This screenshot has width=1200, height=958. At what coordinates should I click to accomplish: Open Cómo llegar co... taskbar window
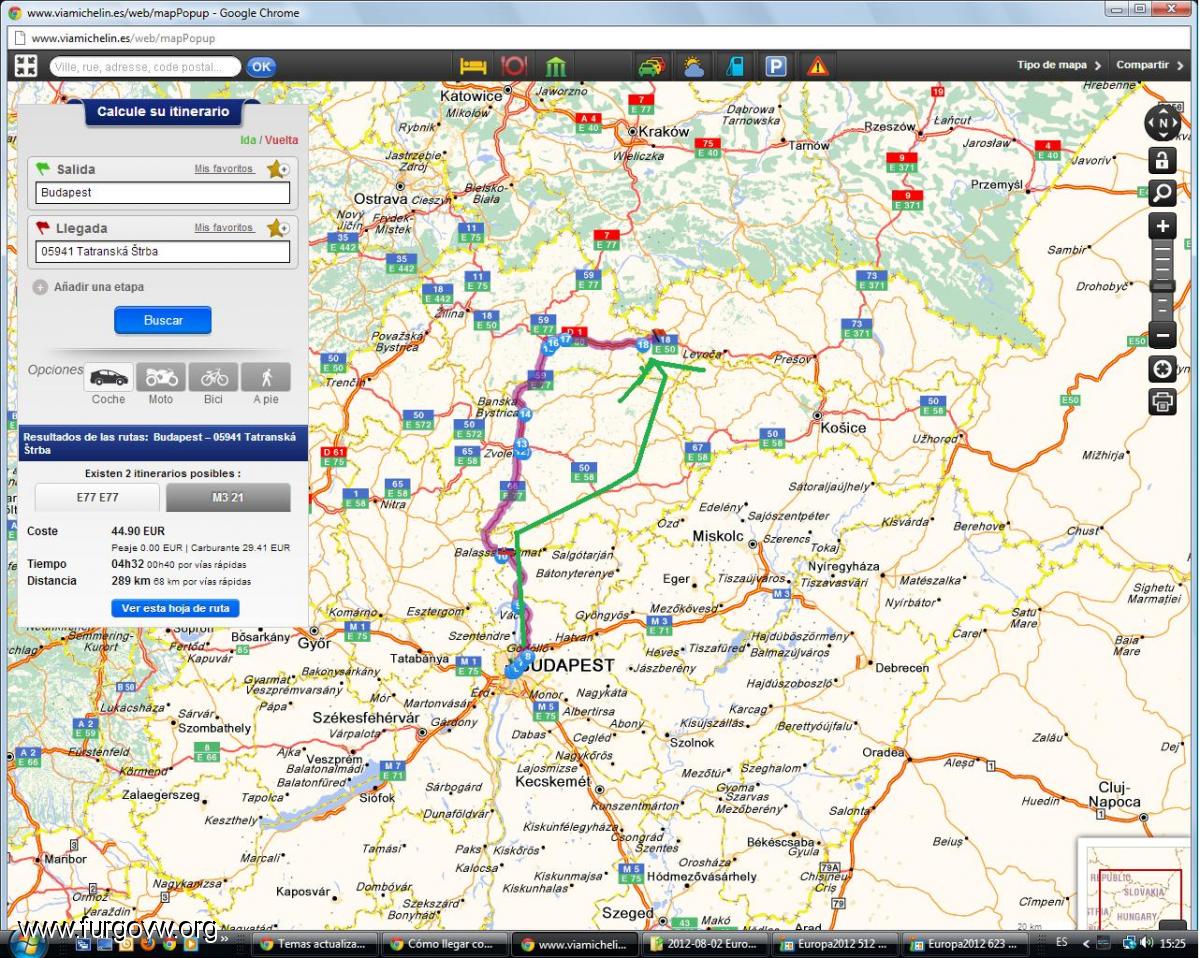[x=444, y=943]
